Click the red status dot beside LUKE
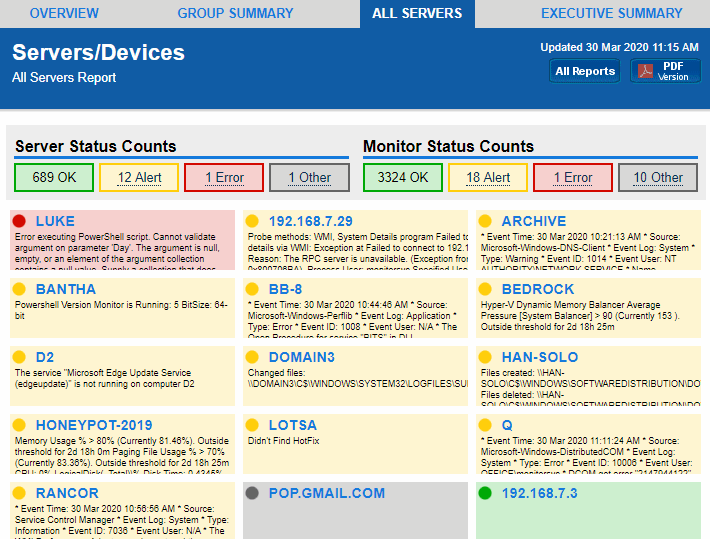Image resolution: width=710 pixels, height=539 pixels. click(x=19, y=221)
